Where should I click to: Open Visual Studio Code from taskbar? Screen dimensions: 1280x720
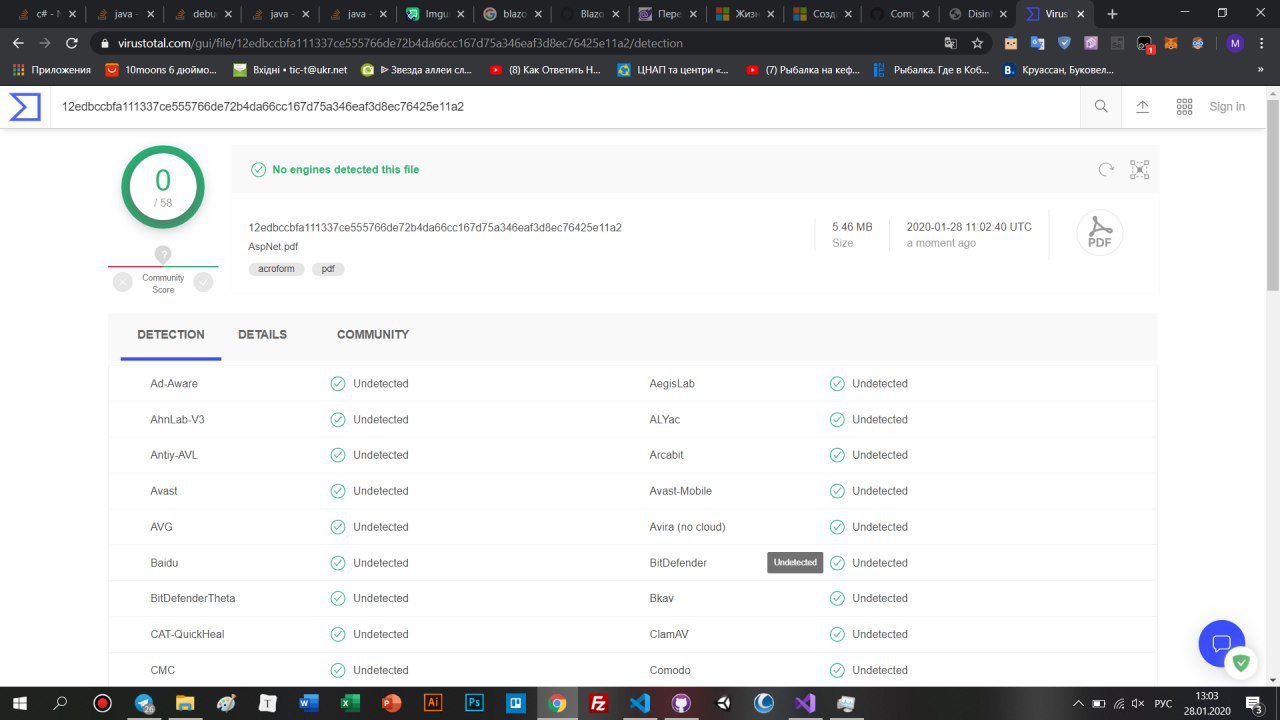(641, 703)
